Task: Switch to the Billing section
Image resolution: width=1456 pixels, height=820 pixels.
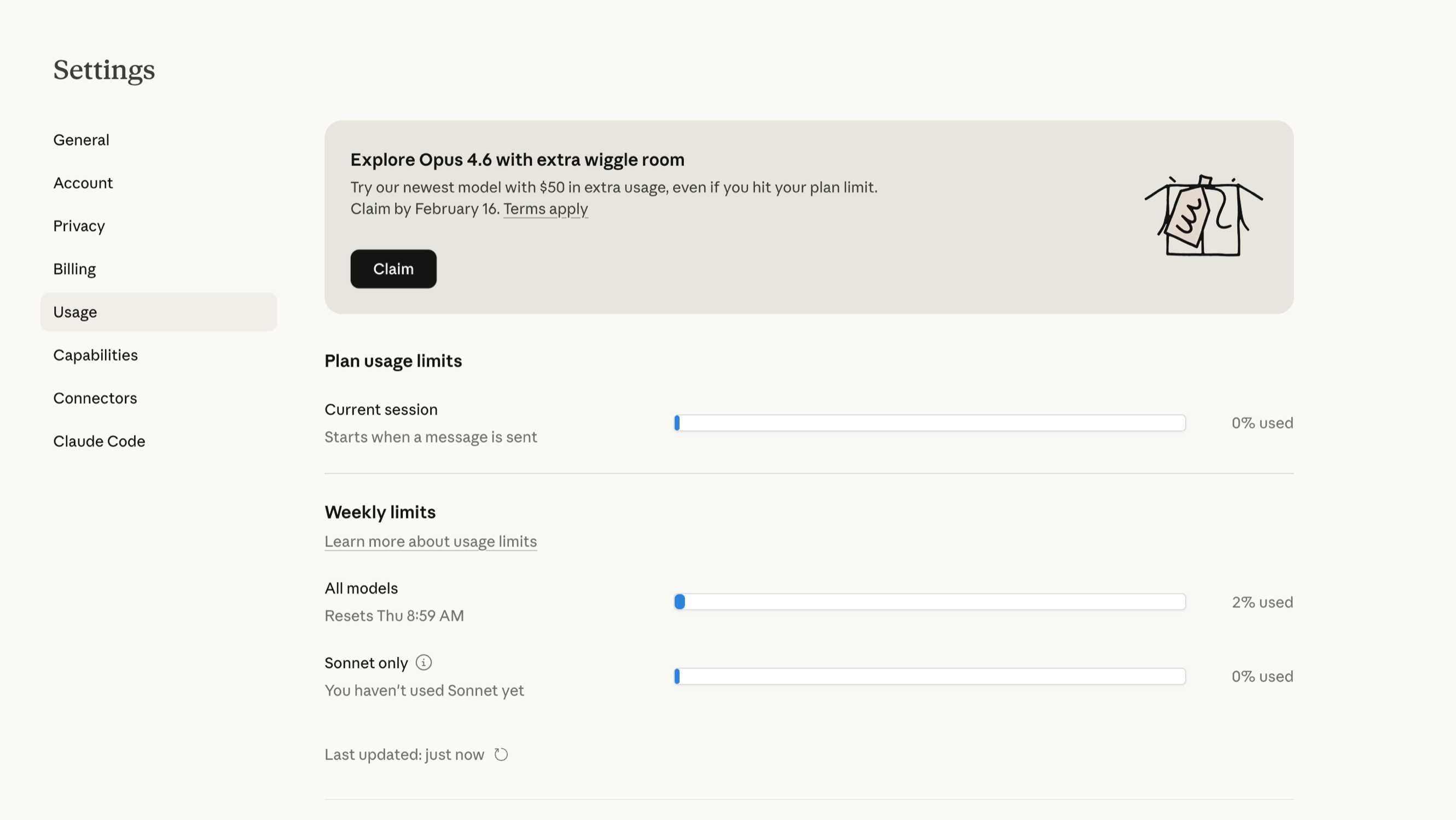Action: click(x=74, y=269)
